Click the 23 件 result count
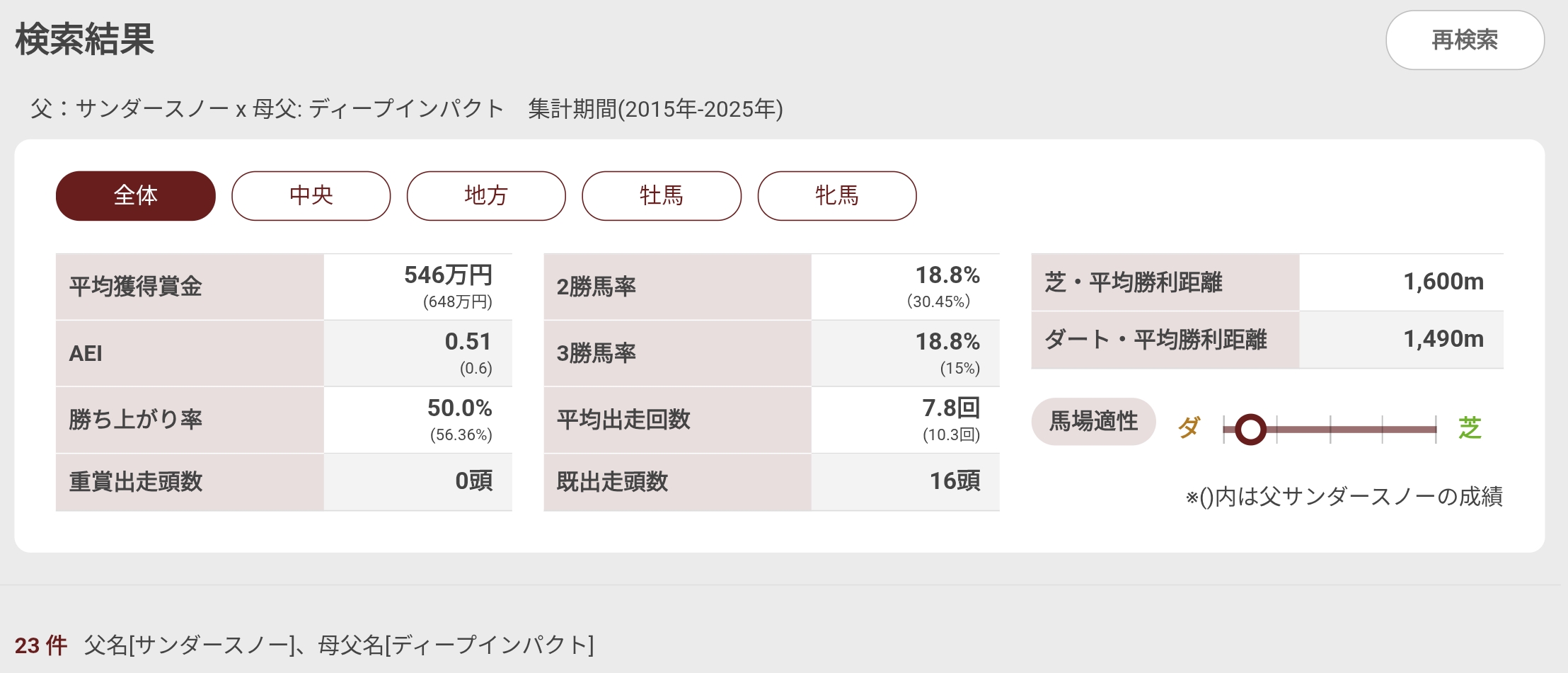The width and height of the screenshot is (1568, 673). (x=41, y=645)
